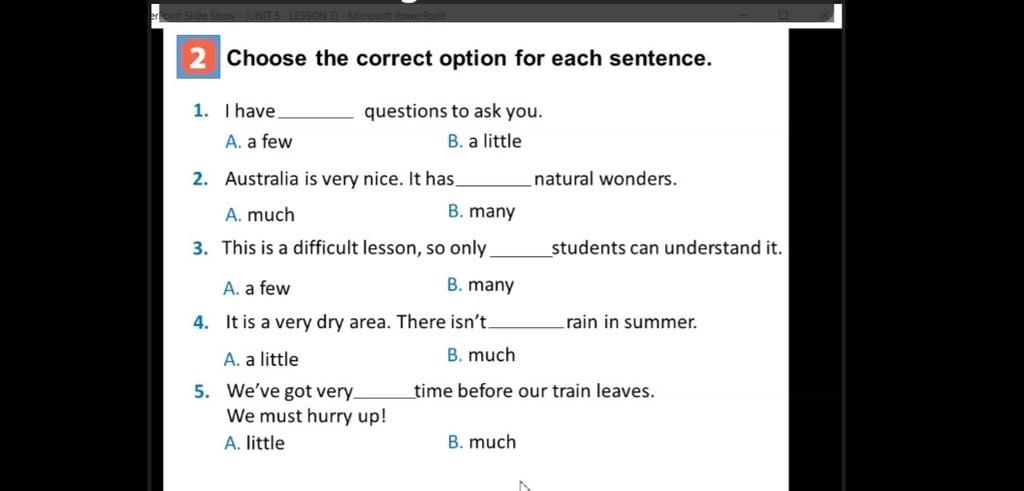Minimize the PowerPoint Slide Show window
Image resolution: width=1024 pixels, height=491 pixels.
(x=744, y=14)
